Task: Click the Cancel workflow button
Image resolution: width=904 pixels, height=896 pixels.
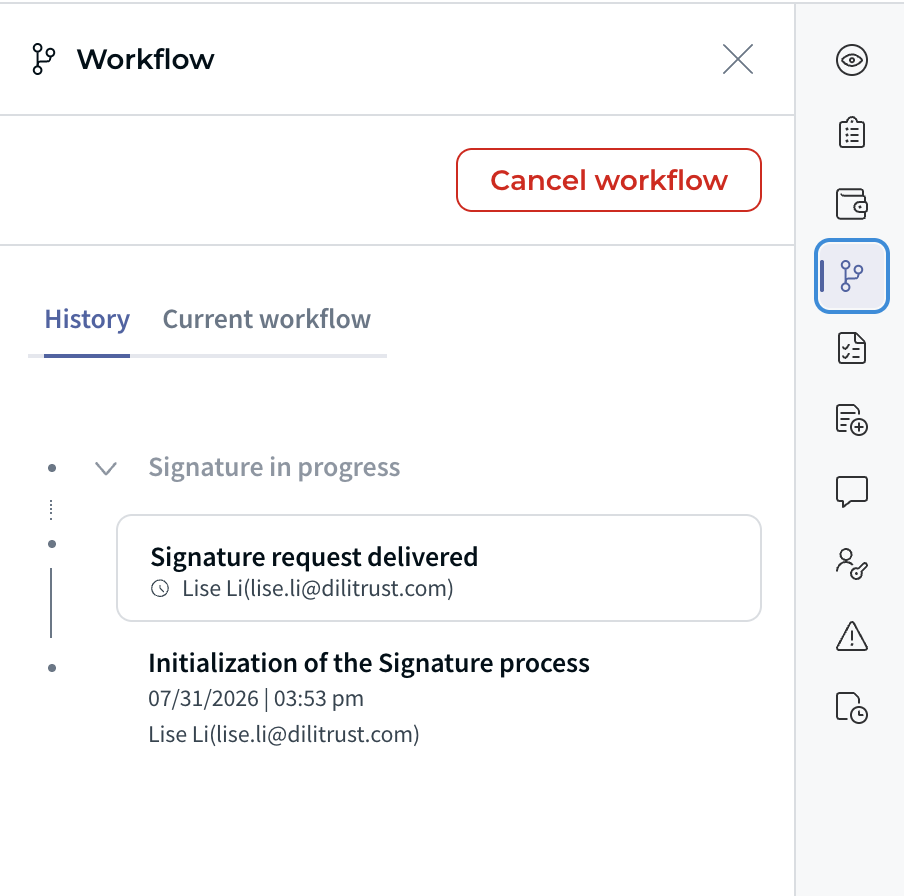Action: pyautogui.click(x=609, y=180)
